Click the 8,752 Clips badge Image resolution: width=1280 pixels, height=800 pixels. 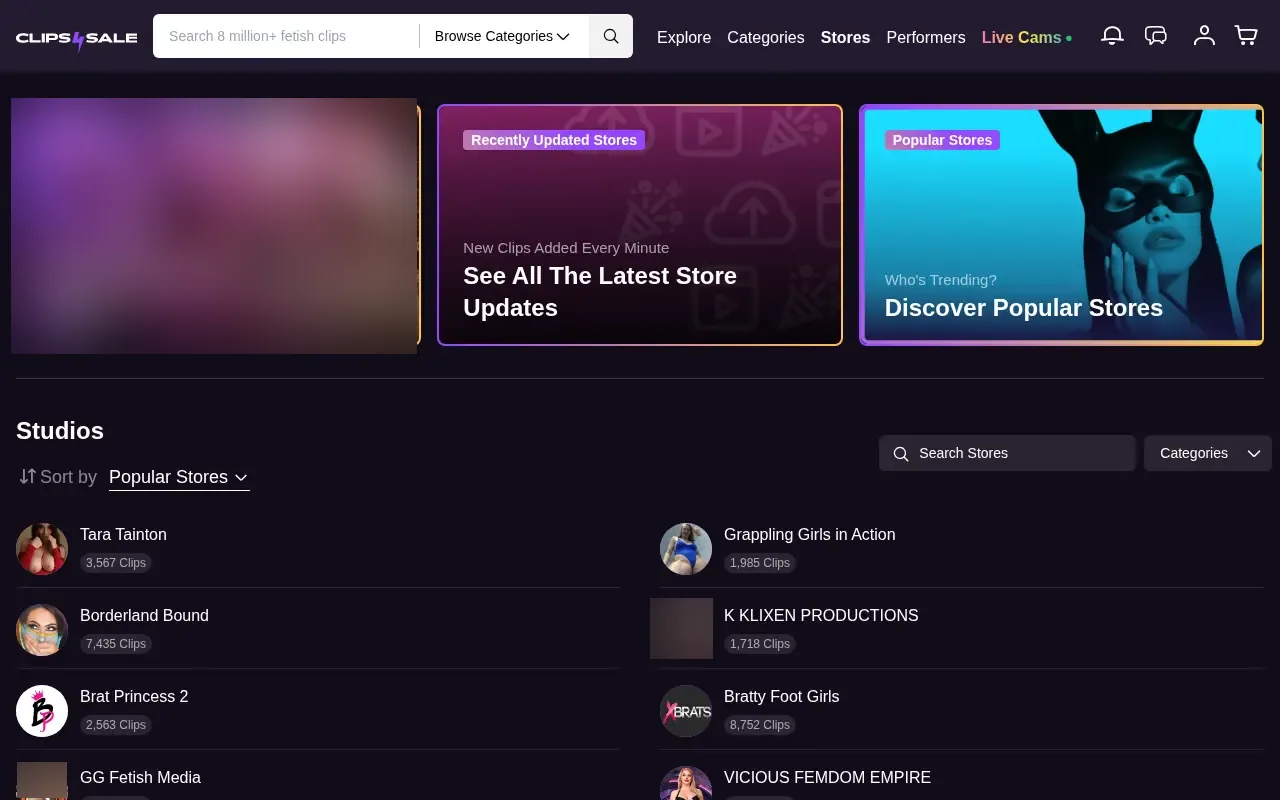[760, 725]
